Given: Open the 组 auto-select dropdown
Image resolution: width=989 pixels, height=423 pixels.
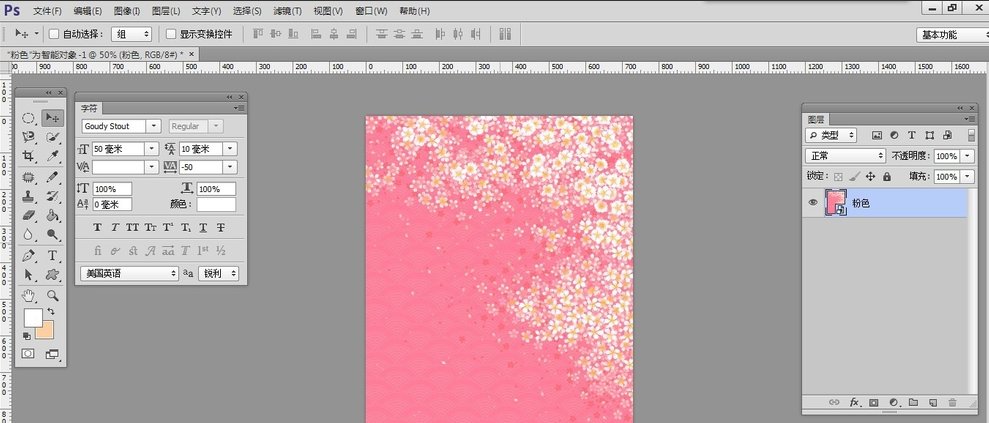Looking at the screenshot, I should 131,34.
